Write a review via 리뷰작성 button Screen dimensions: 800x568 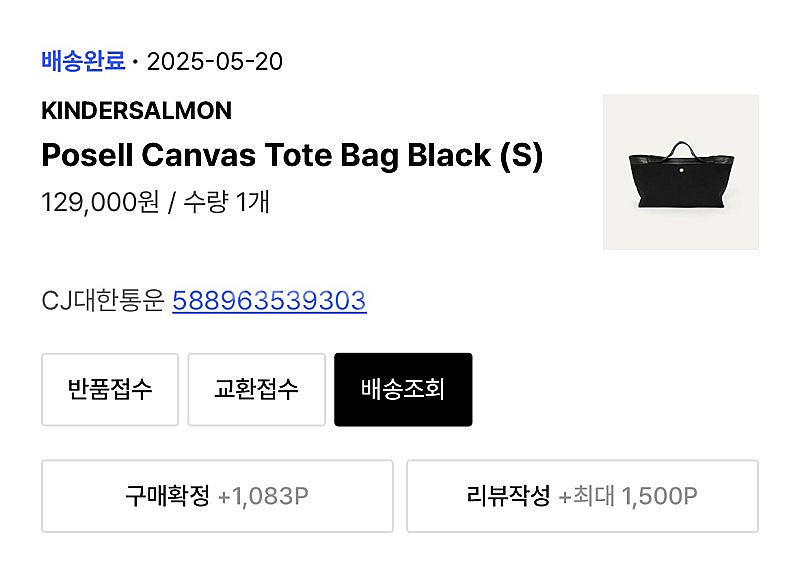(x=582, y=496)
